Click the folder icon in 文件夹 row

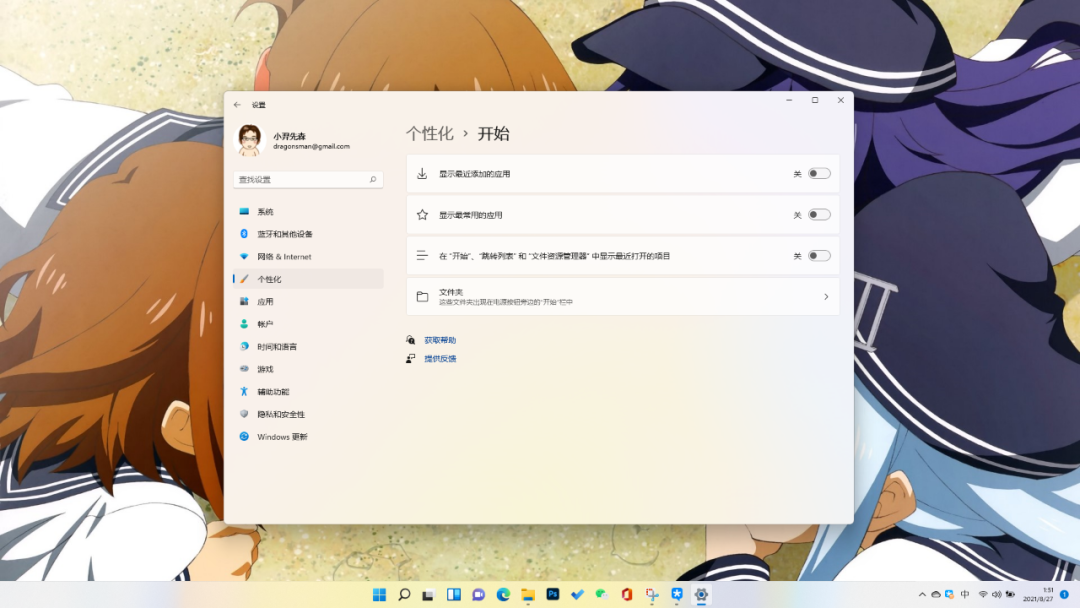coord(422,297)
